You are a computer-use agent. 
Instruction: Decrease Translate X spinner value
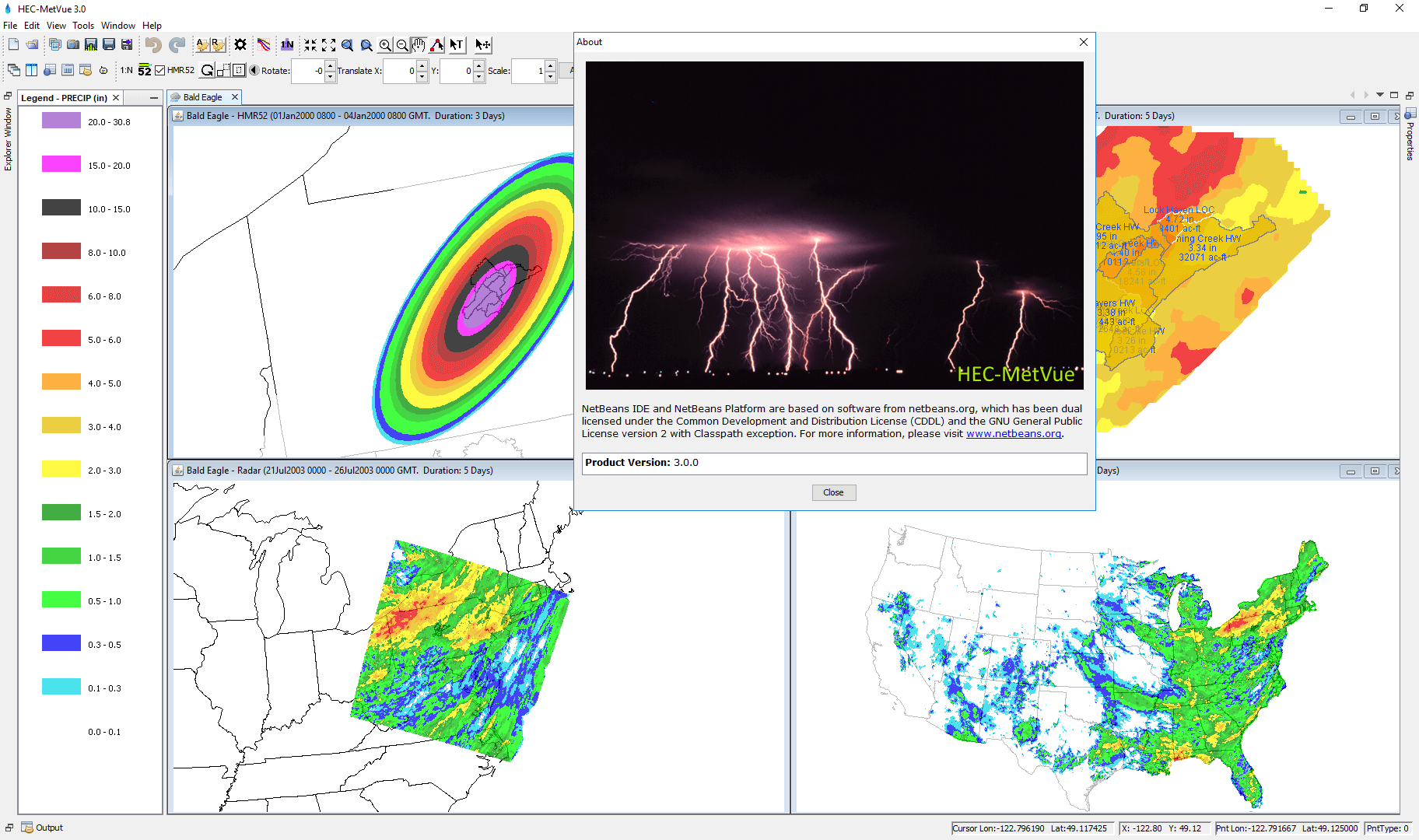[x=422, y=75]
